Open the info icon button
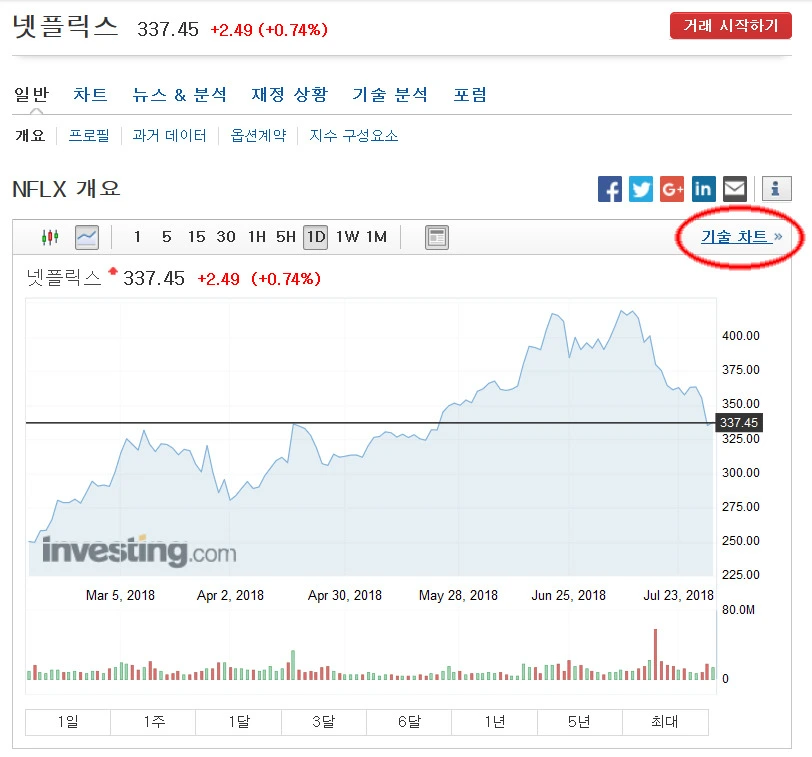Image resolution: width=812 pixels, height=757 pixels. pos(776,188)
